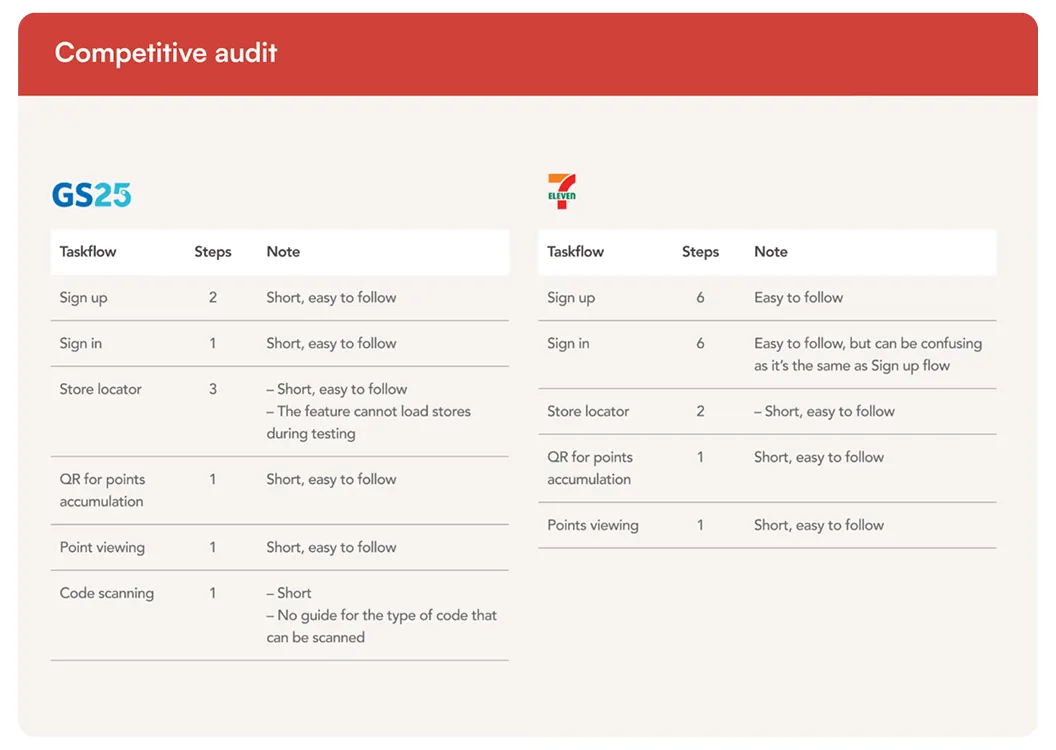Click steps value 6 for 7-Eleven Sign in

(x=700, y=343)
